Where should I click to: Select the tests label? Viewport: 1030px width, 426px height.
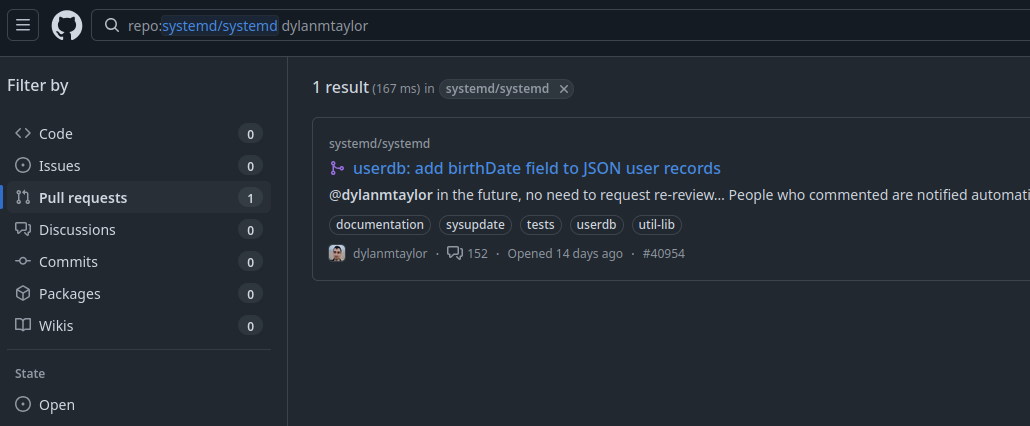pos(541,225)
